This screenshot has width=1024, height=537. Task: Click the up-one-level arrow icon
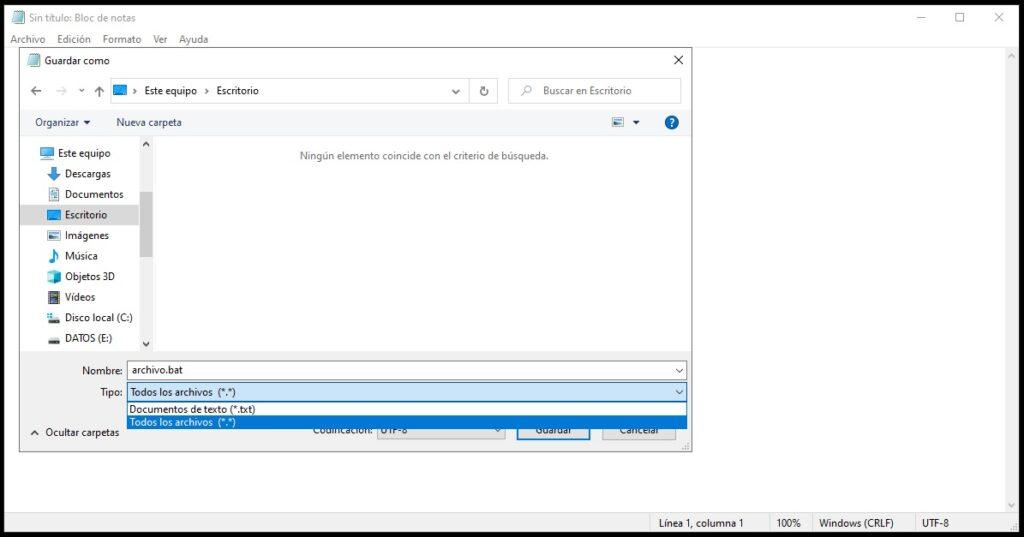(x=99, y=91)
